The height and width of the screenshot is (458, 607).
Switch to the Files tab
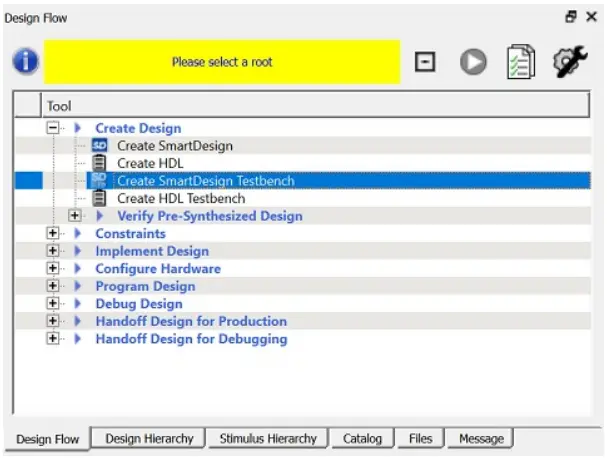[x=420, y=438]
